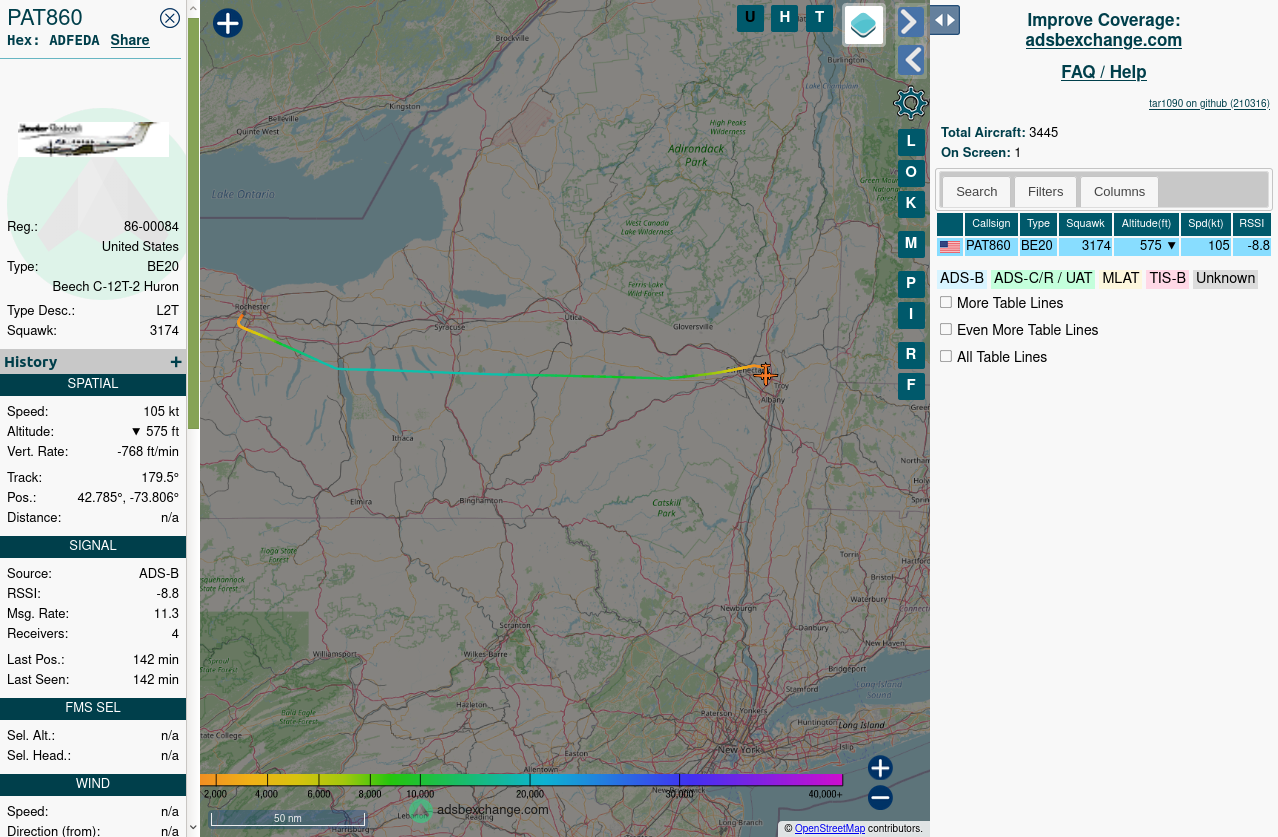Click the aircraft marker near Albany

pyautogui.click(x=765, y=374)
